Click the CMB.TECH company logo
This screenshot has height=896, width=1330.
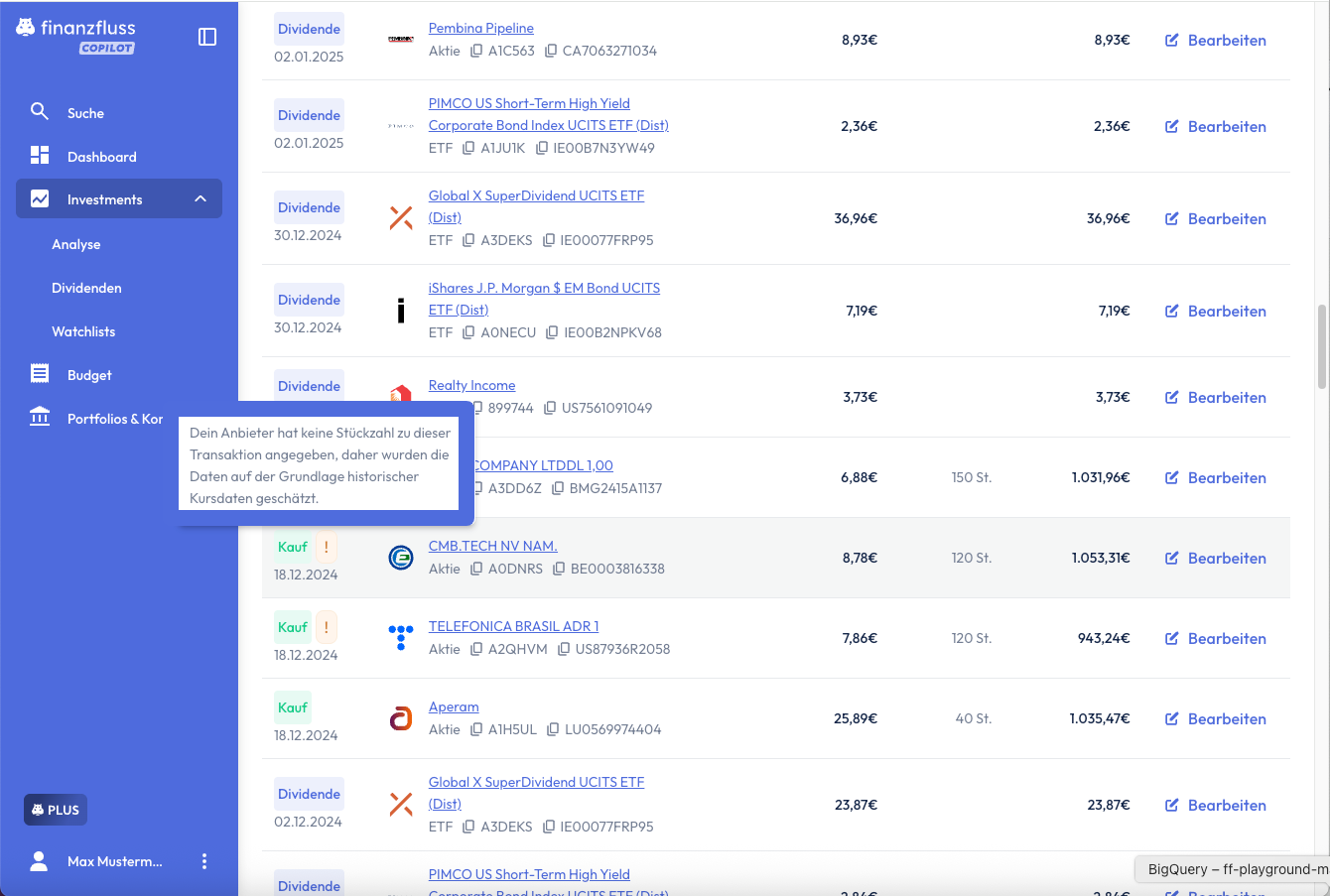click(x=401, y=558)
